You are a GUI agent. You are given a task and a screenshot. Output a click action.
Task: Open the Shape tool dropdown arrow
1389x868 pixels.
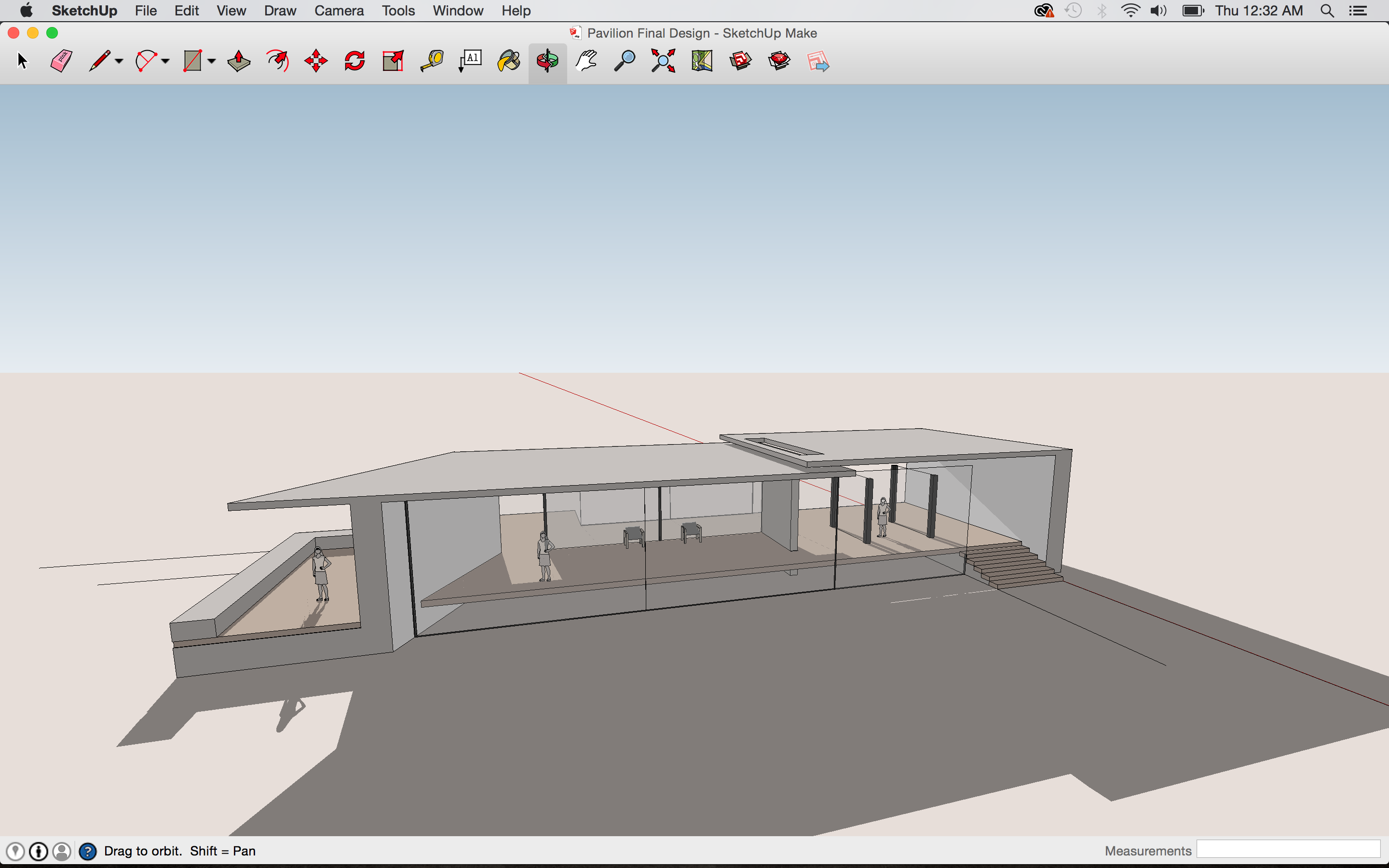pos(211,61)
